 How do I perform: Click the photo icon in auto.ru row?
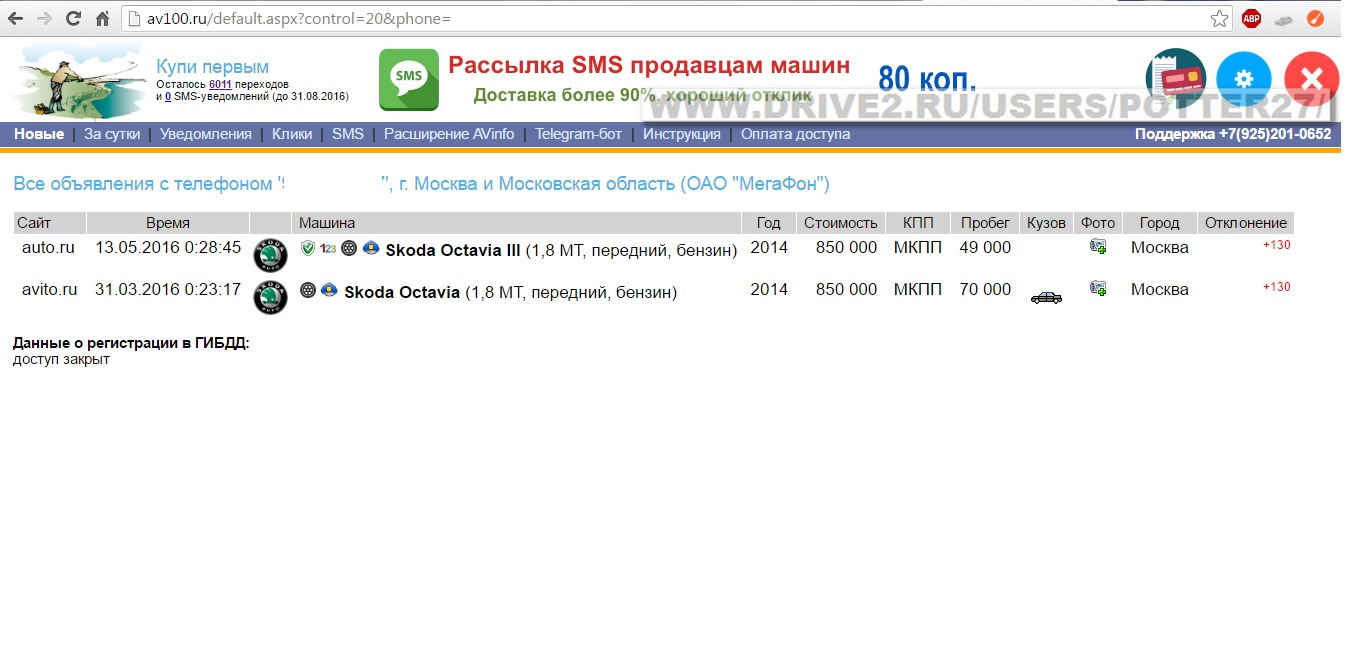click(x=1098, y=246)
